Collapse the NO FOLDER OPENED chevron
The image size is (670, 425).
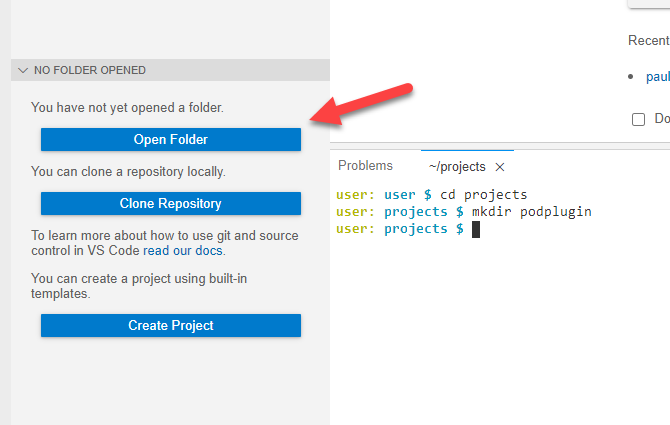pyautogui.click(x=22, y=71)
